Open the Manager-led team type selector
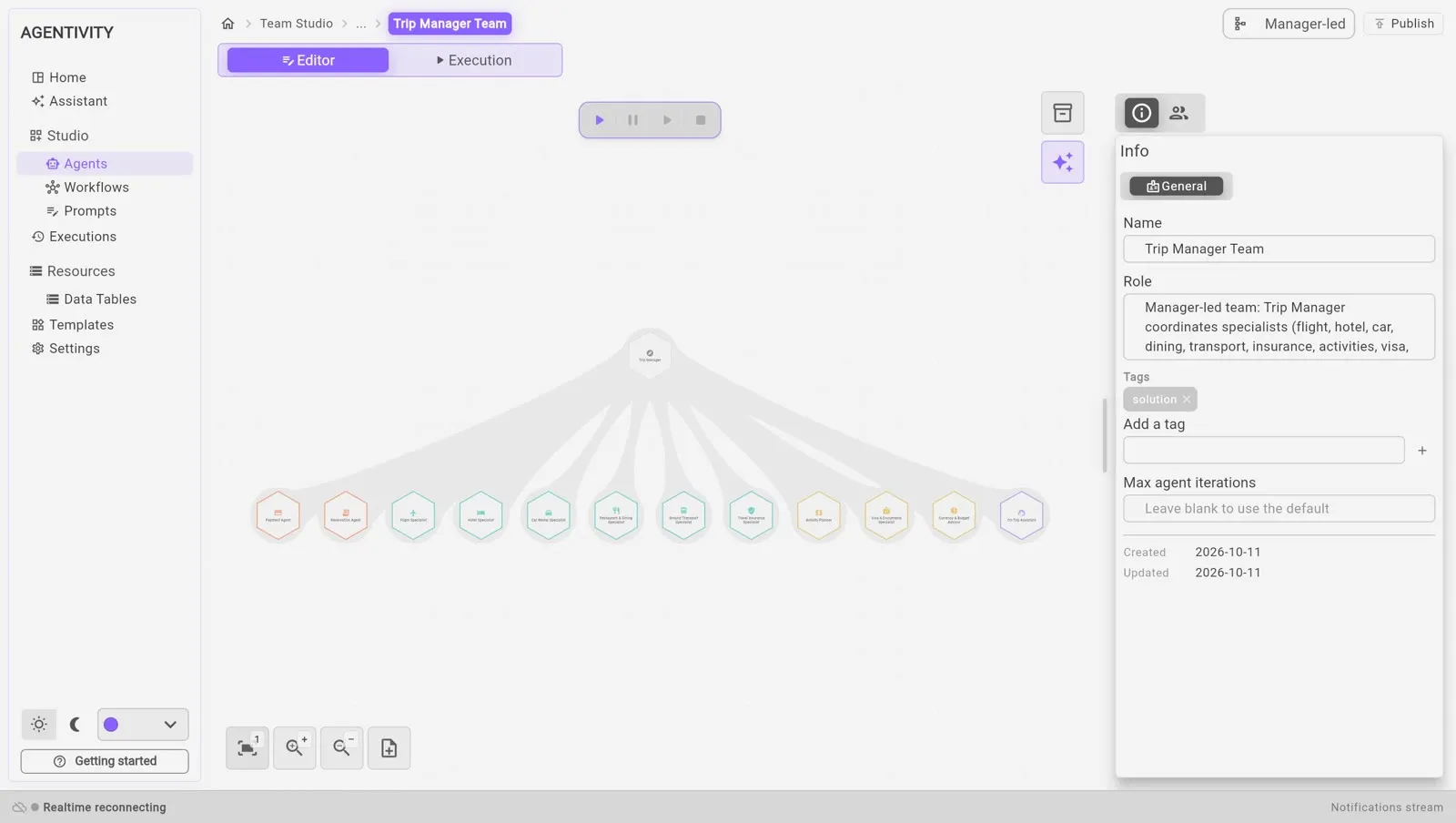 tap(1289, 24)
